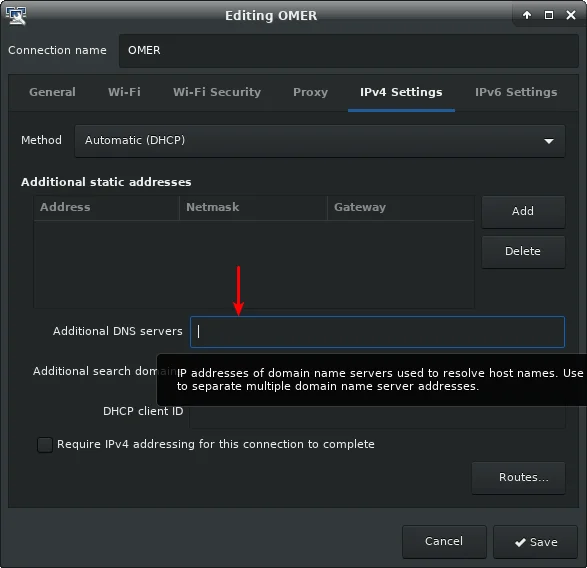Click the Netmask column header
Screen dimensions: 587x568
coord(253,207)
